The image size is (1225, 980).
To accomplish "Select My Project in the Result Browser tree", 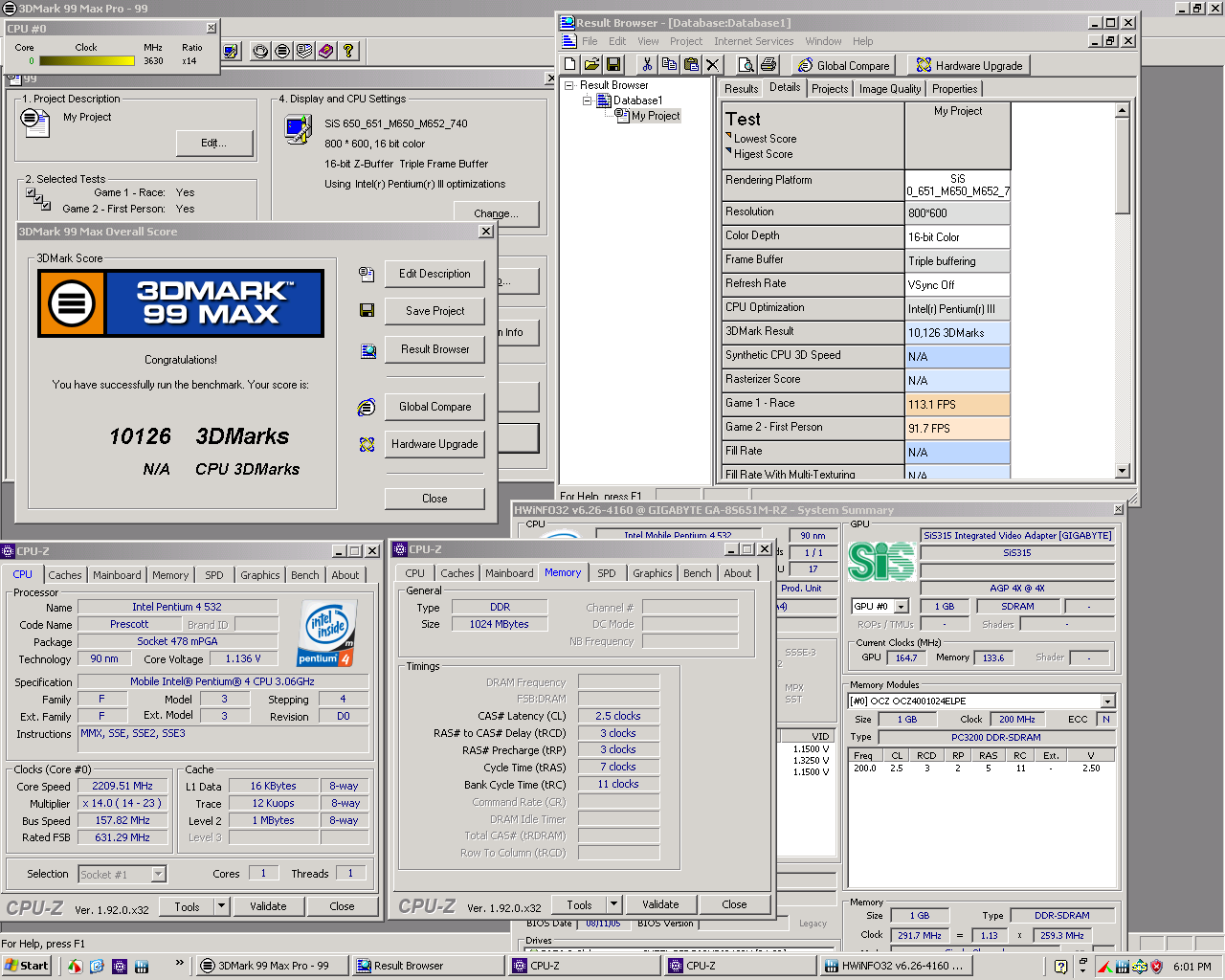I will tap(656, 116).
